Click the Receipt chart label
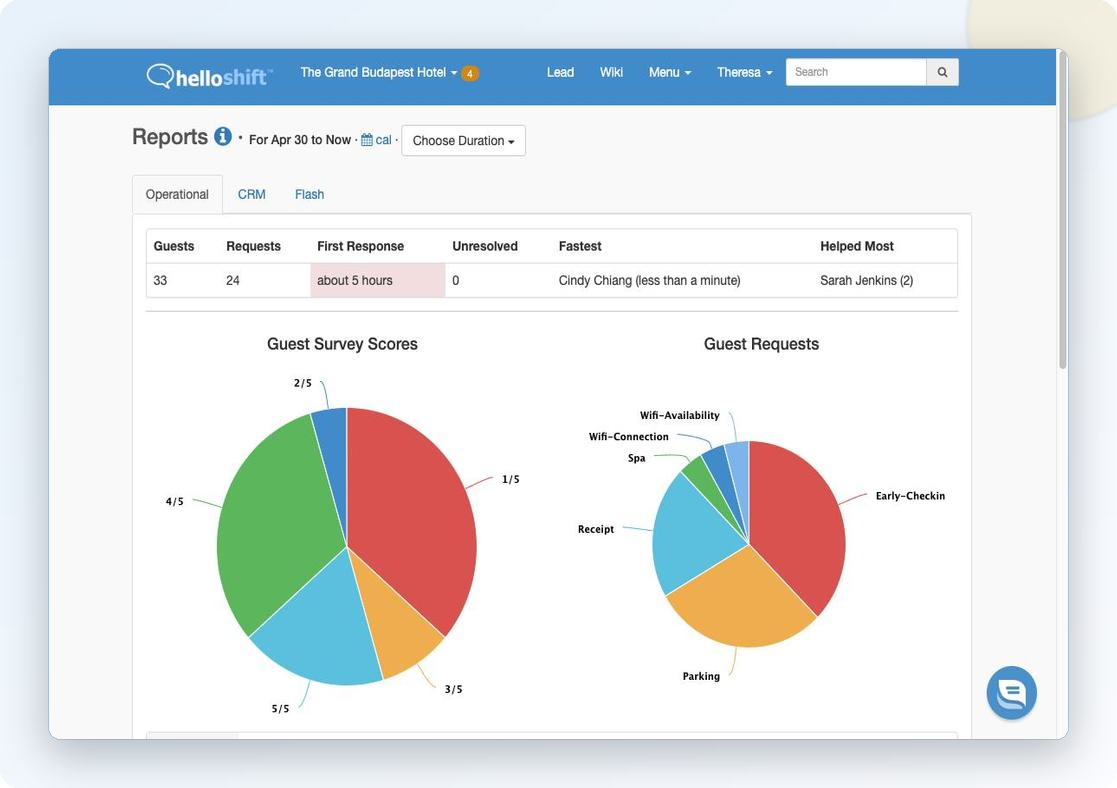The height and width of the screenshot is (788, 1117). [x=596, y=529]
